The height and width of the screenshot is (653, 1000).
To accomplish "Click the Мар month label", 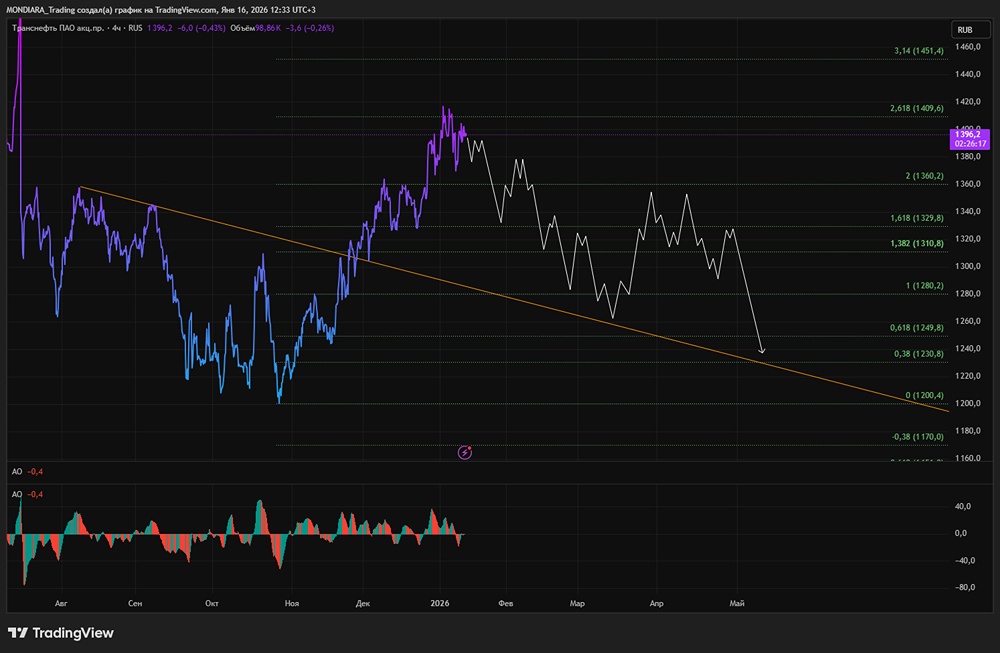I will [577, 603].
